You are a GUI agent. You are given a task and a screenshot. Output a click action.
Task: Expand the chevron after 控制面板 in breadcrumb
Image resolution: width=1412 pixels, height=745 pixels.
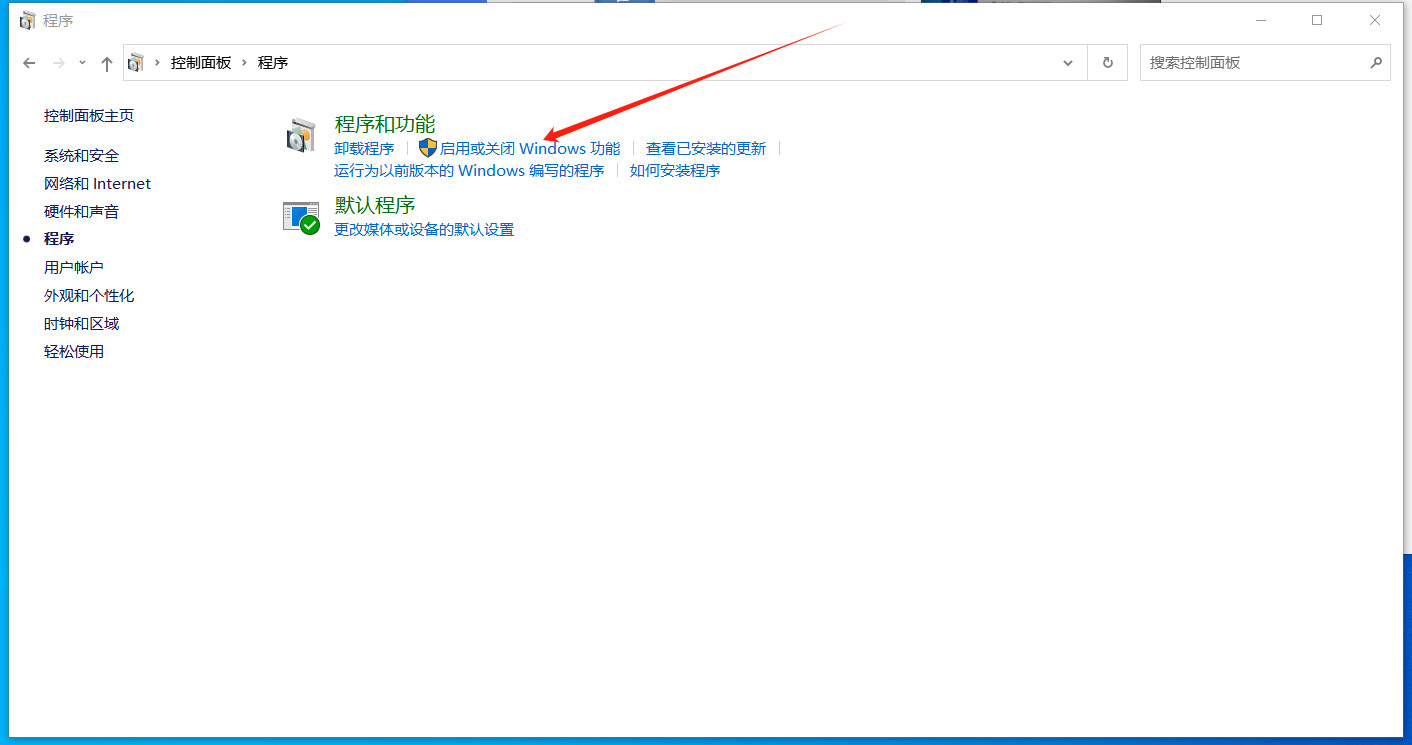(x=244, y=62)
